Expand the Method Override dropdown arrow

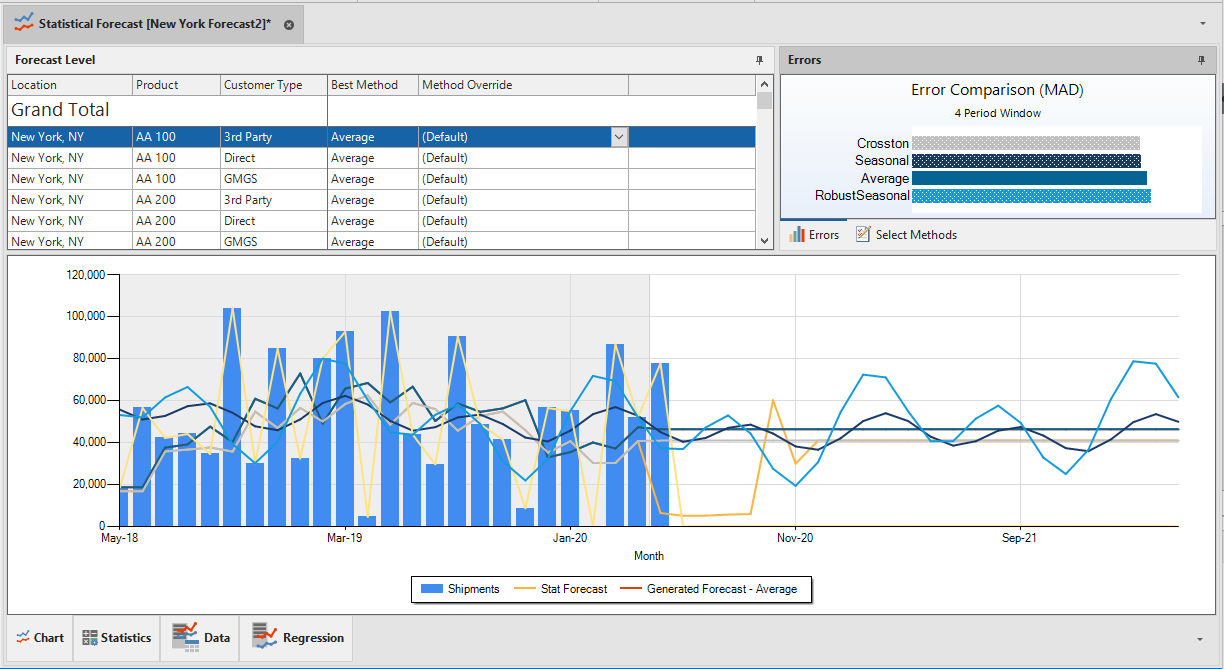point(620,137)
